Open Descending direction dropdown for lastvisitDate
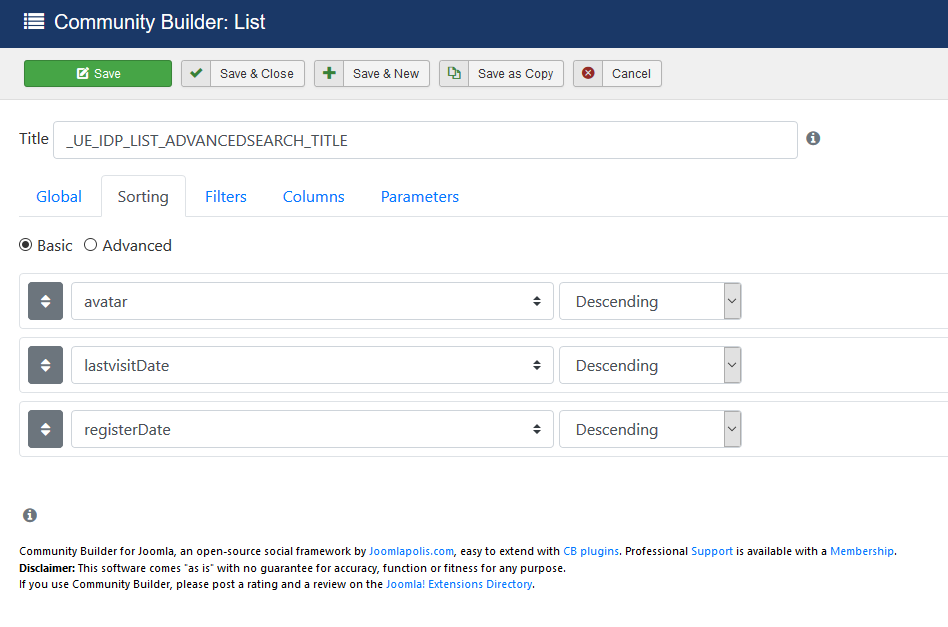This screenshot has height=627, width=948. (650, 365)
